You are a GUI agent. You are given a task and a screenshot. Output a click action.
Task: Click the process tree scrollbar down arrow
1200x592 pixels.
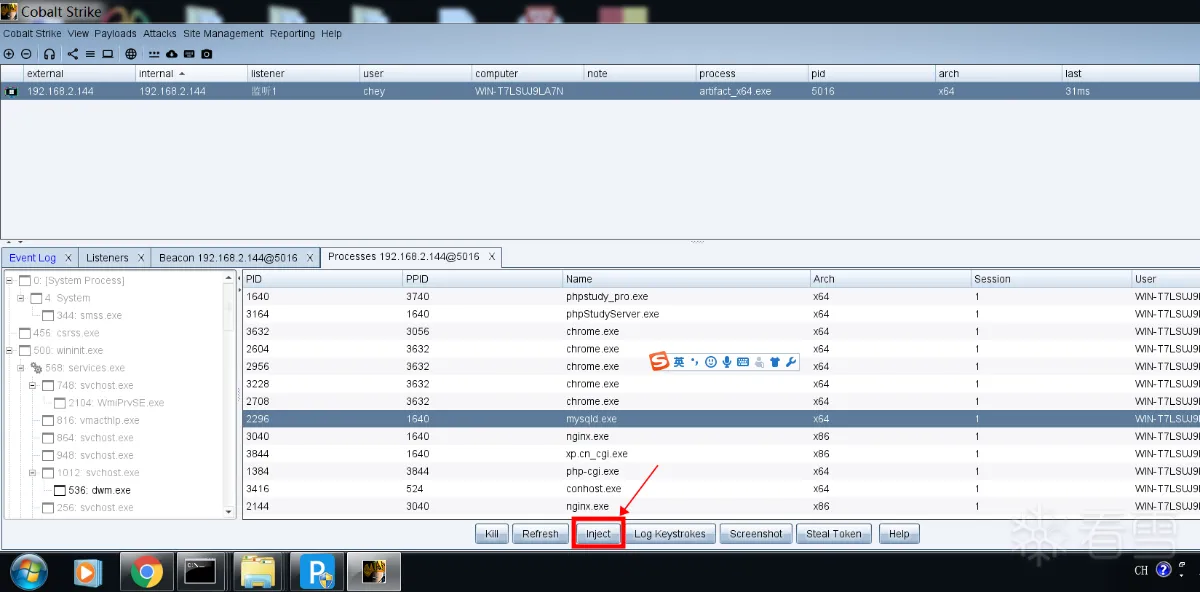point(229,511)
